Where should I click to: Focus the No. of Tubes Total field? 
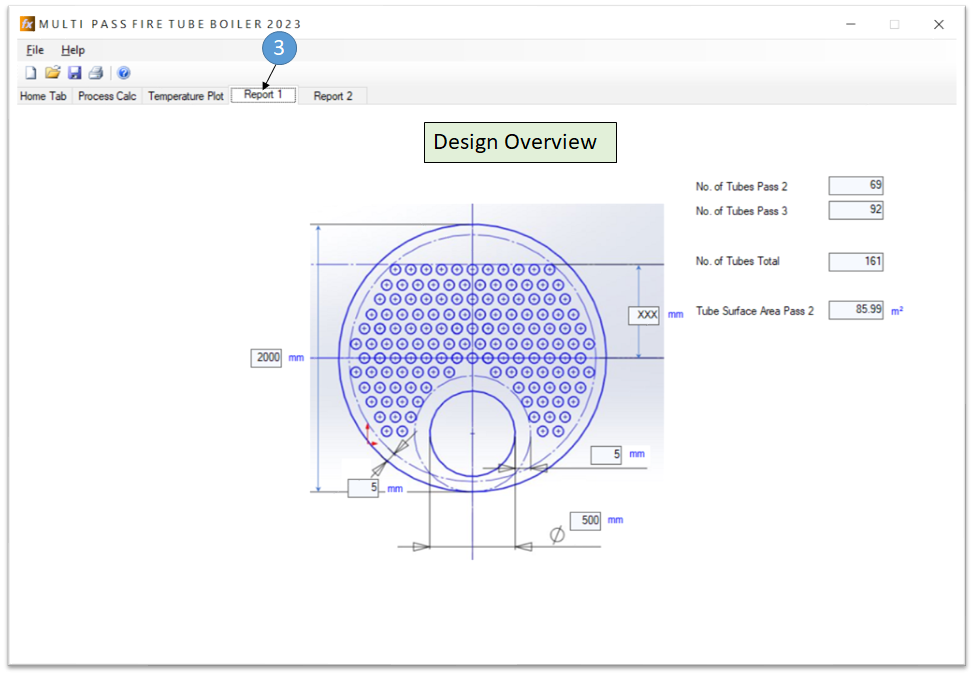(x=855, y=262)
